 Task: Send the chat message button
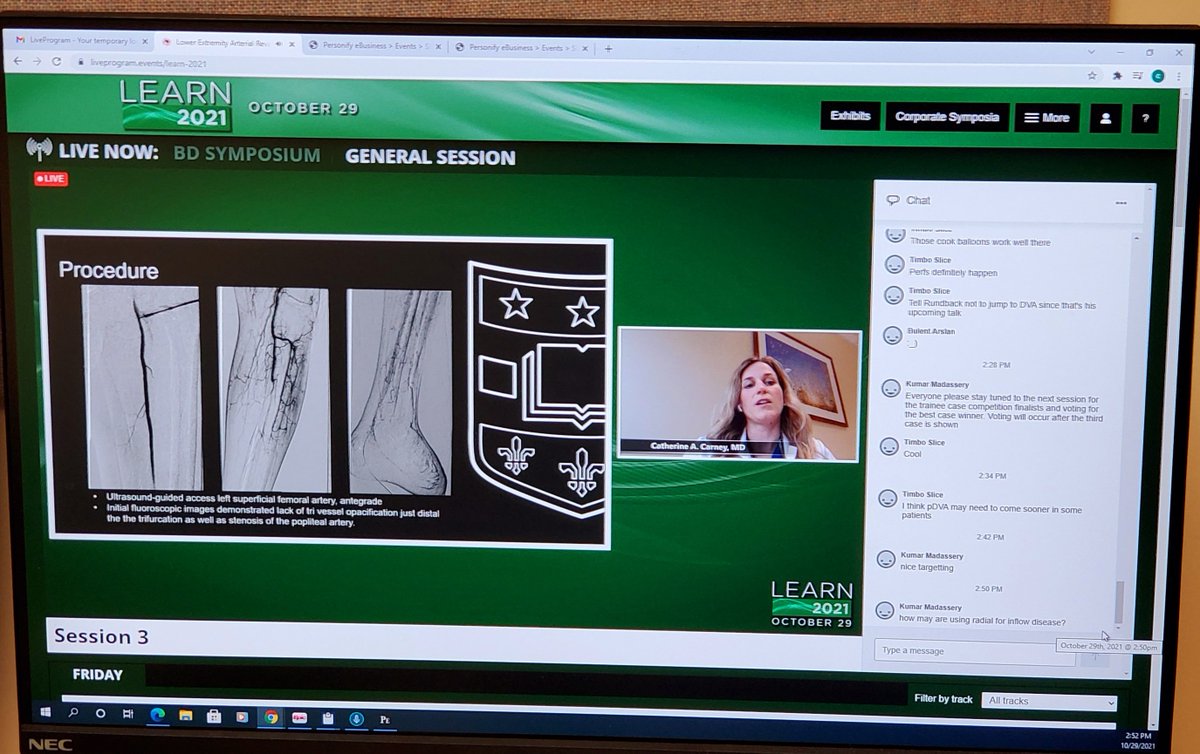(x=1095, y=656)
